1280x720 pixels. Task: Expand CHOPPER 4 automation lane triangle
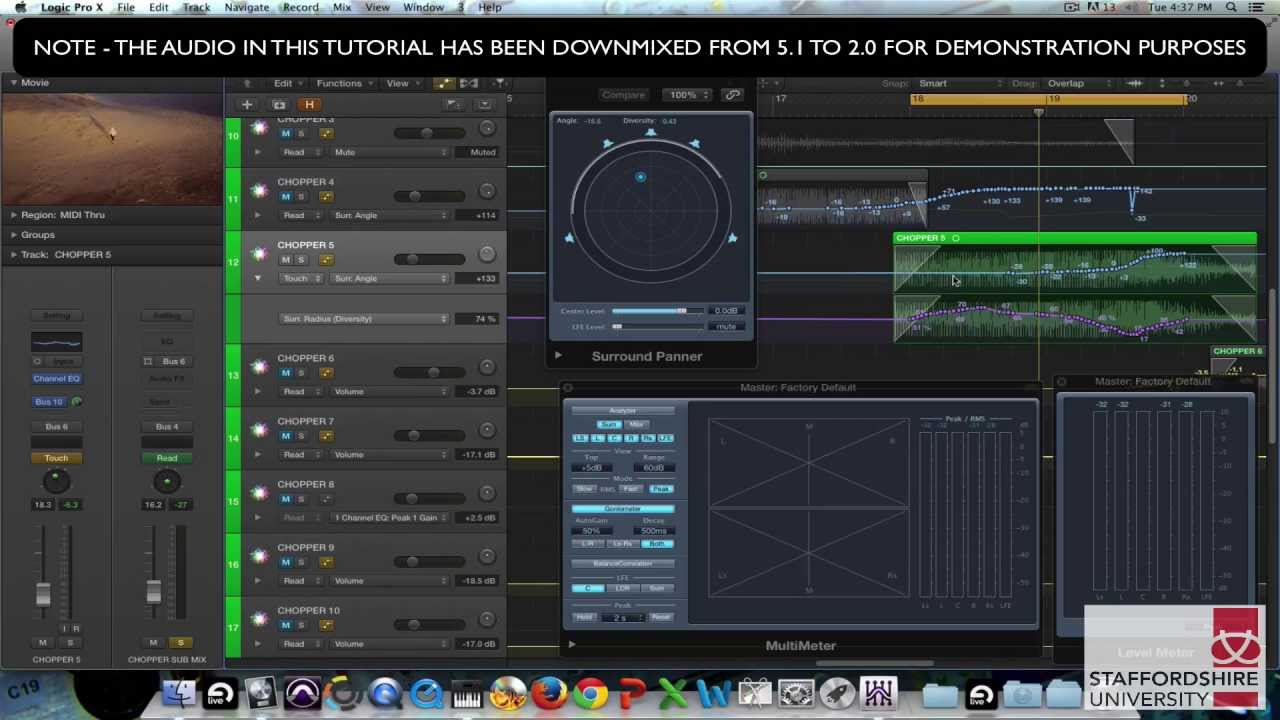click(x=257, y=215)
